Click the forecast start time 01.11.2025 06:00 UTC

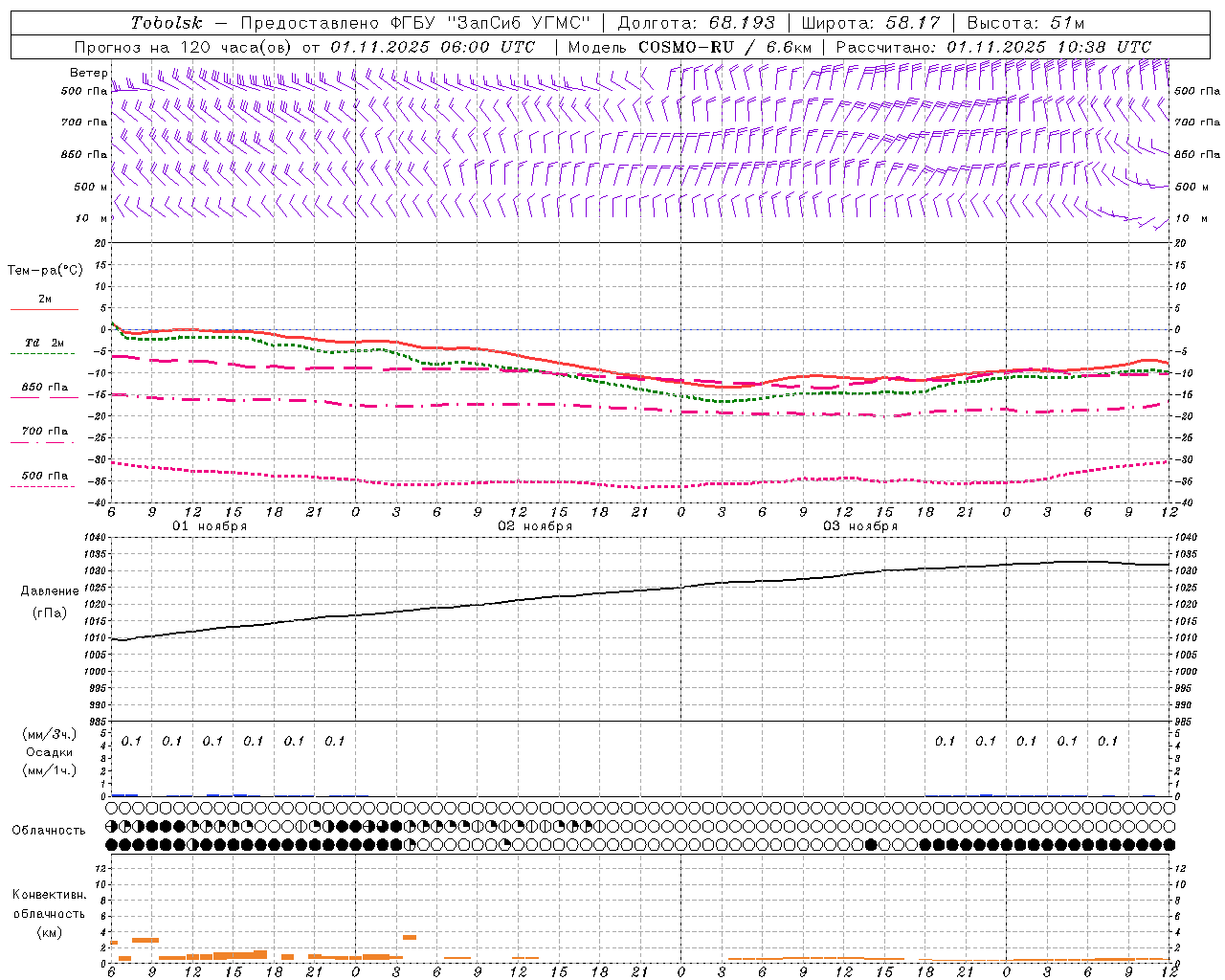tap(433, 47)
